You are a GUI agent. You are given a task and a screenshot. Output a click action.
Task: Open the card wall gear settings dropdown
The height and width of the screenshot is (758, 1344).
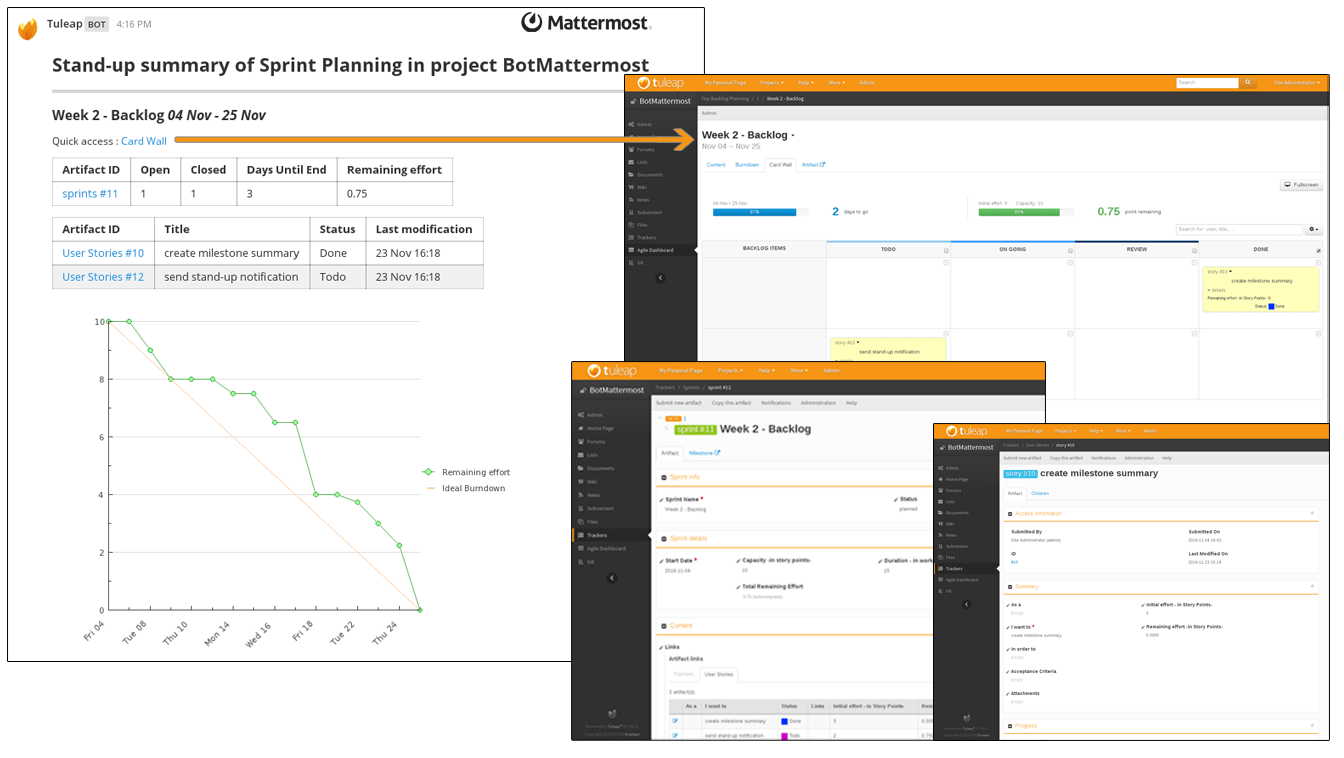pyautogui.click(x=1314, y=230)
